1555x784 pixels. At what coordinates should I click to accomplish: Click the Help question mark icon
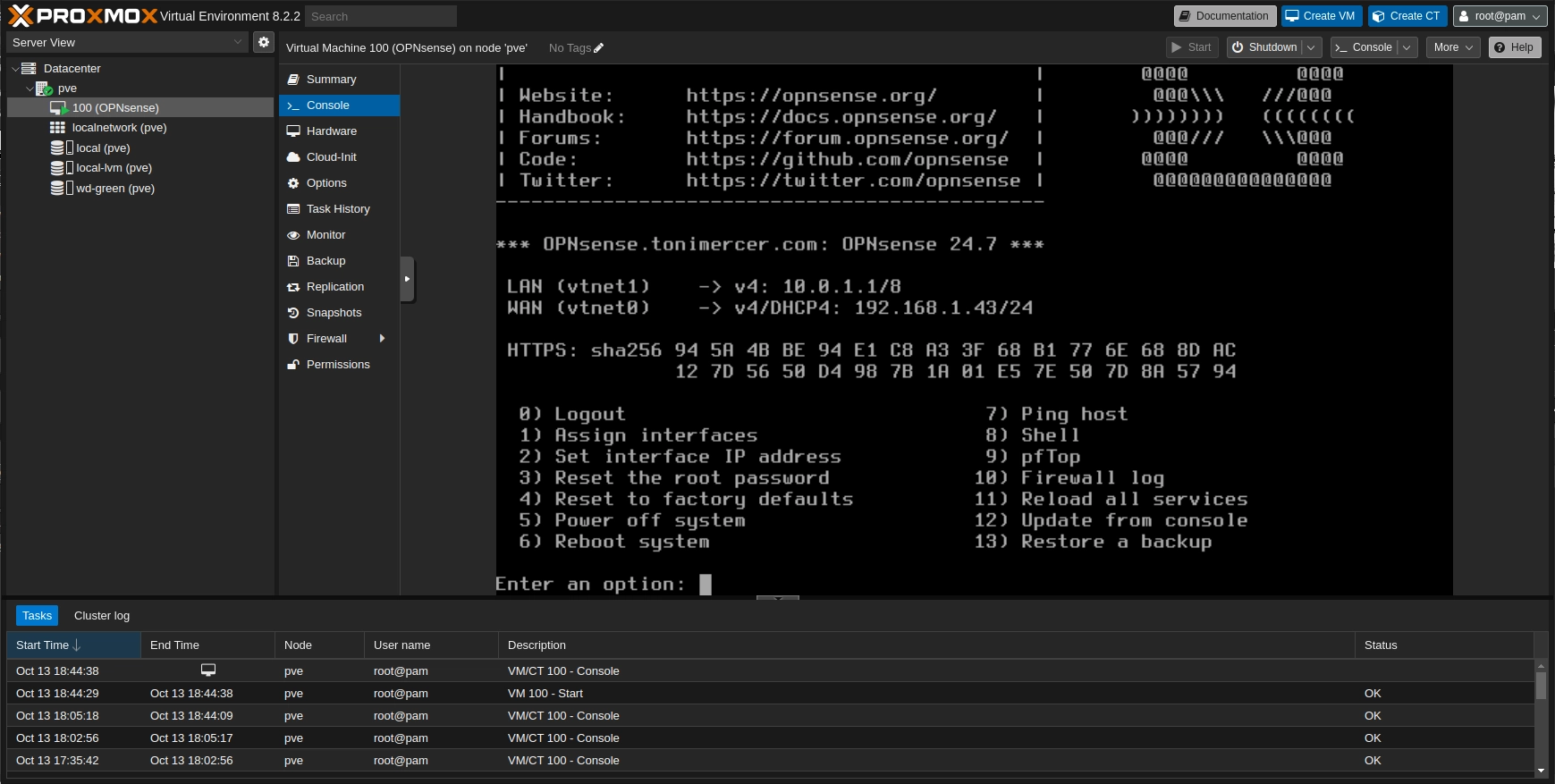1500,47
